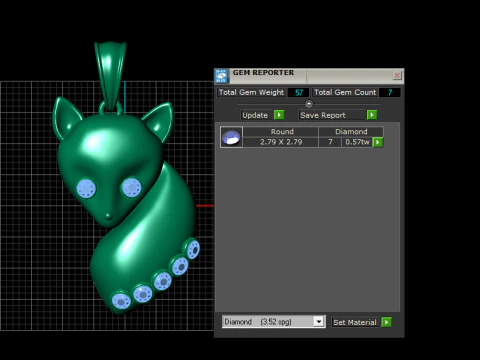Click the Gem Reporter logo icon
This screenshot has height=360, width=480.
coord(221,76)
